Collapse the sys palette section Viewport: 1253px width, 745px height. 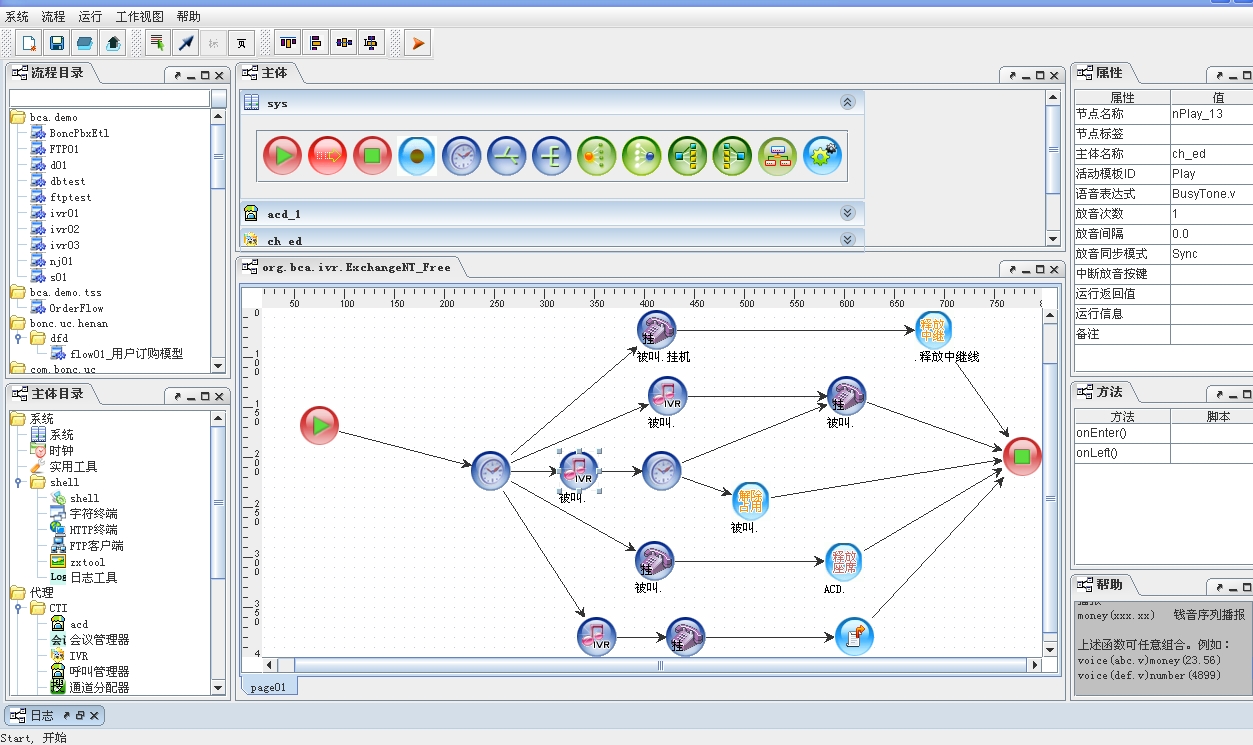click(x=847, y=102)
